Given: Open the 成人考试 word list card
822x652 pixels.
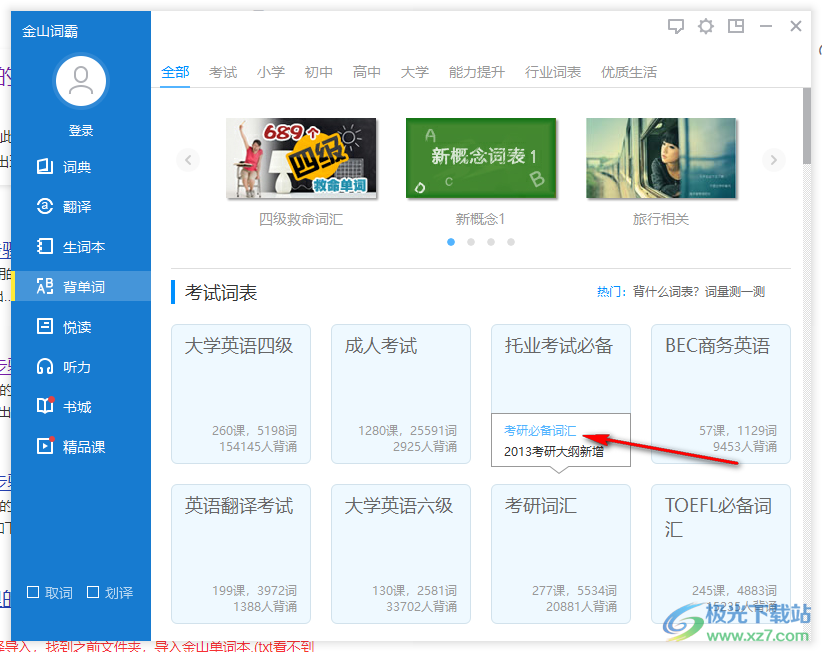Looking at the screenshot, I should [x=401, y=394].
